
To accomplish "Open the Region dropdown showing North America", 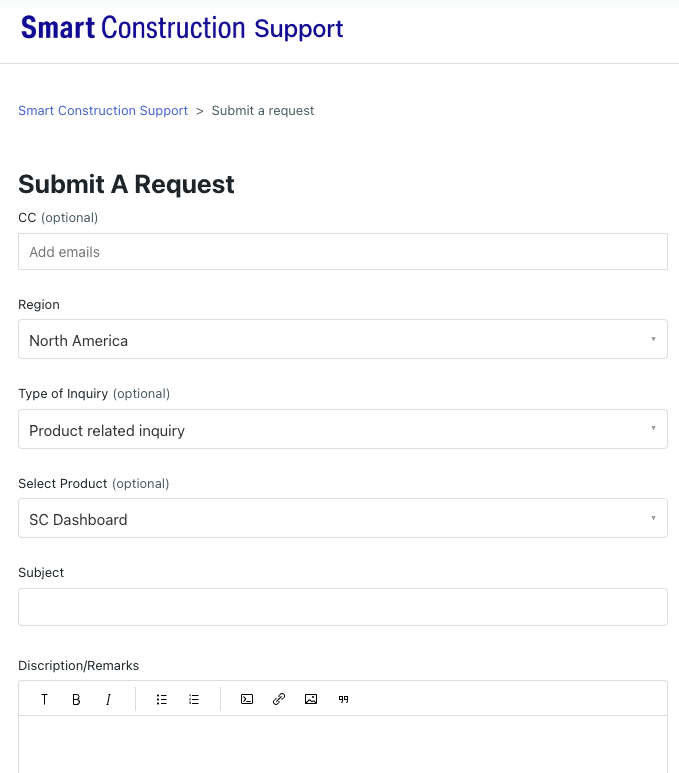I will (343, 339).
